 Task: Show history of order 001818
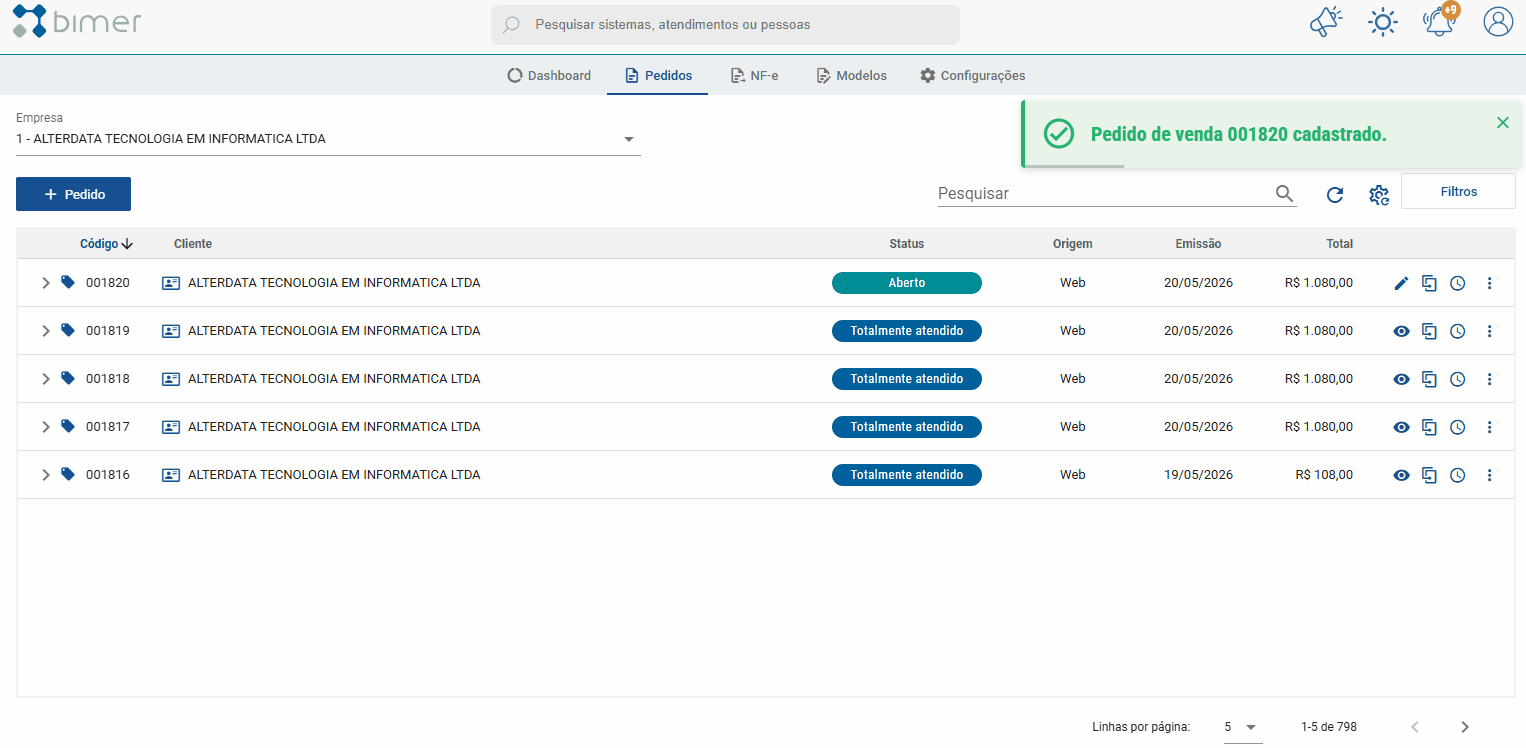click(1458, 380)
